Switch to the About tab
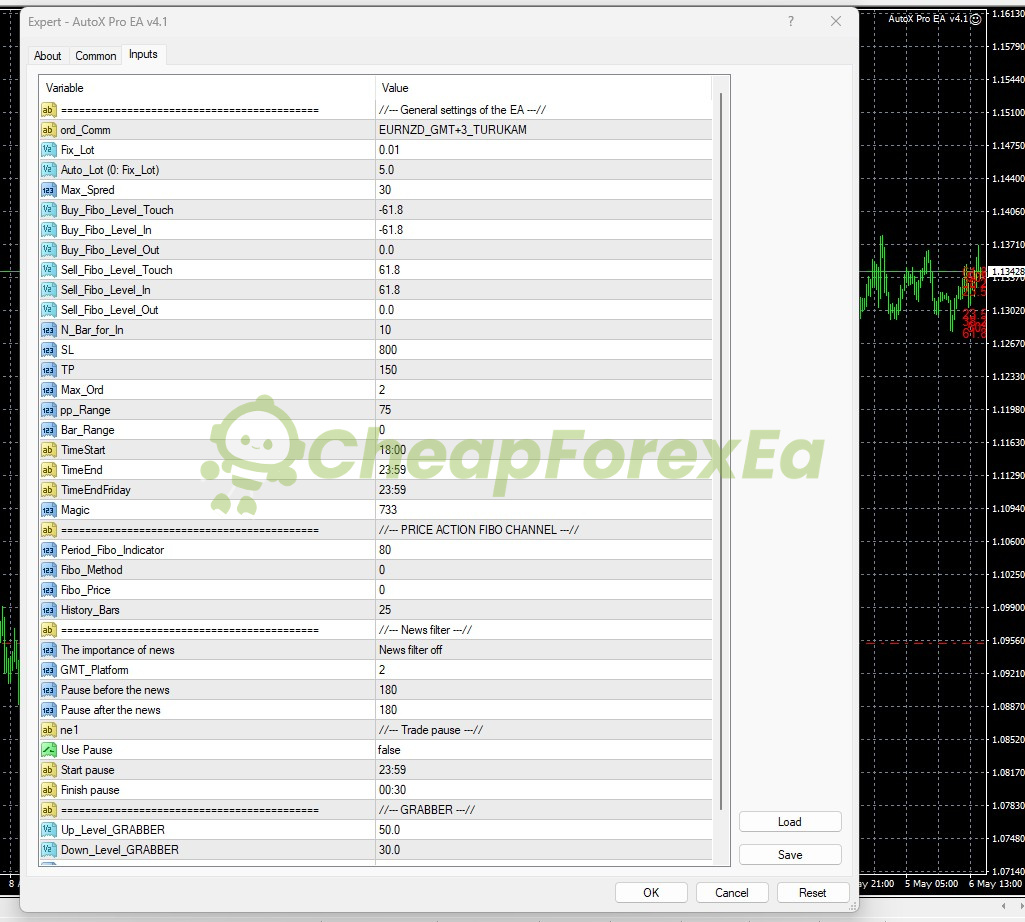The width and height of the screenshot is (1025, 922). pos(48,56)
